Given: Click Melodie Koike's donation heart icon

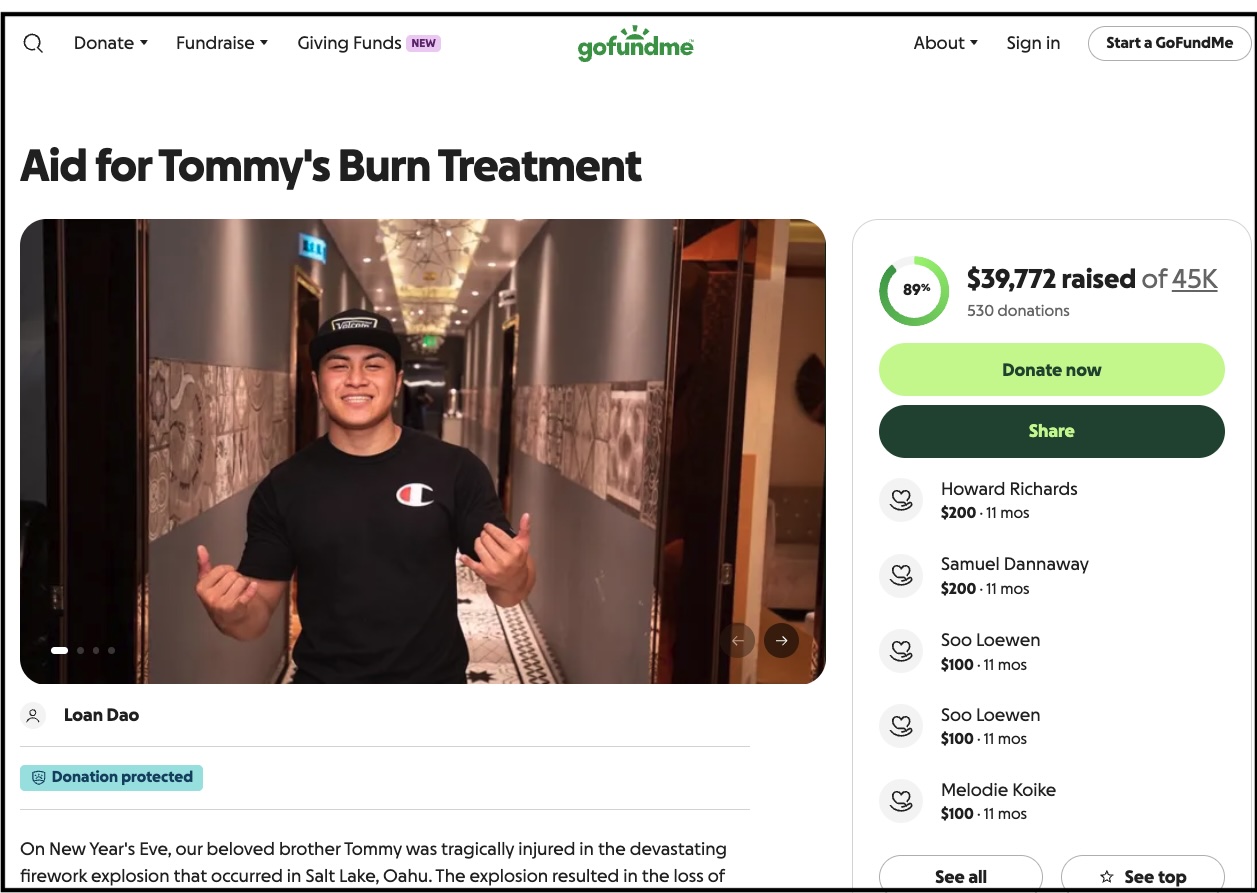Looking at the screenshot, I should (900, 801).
